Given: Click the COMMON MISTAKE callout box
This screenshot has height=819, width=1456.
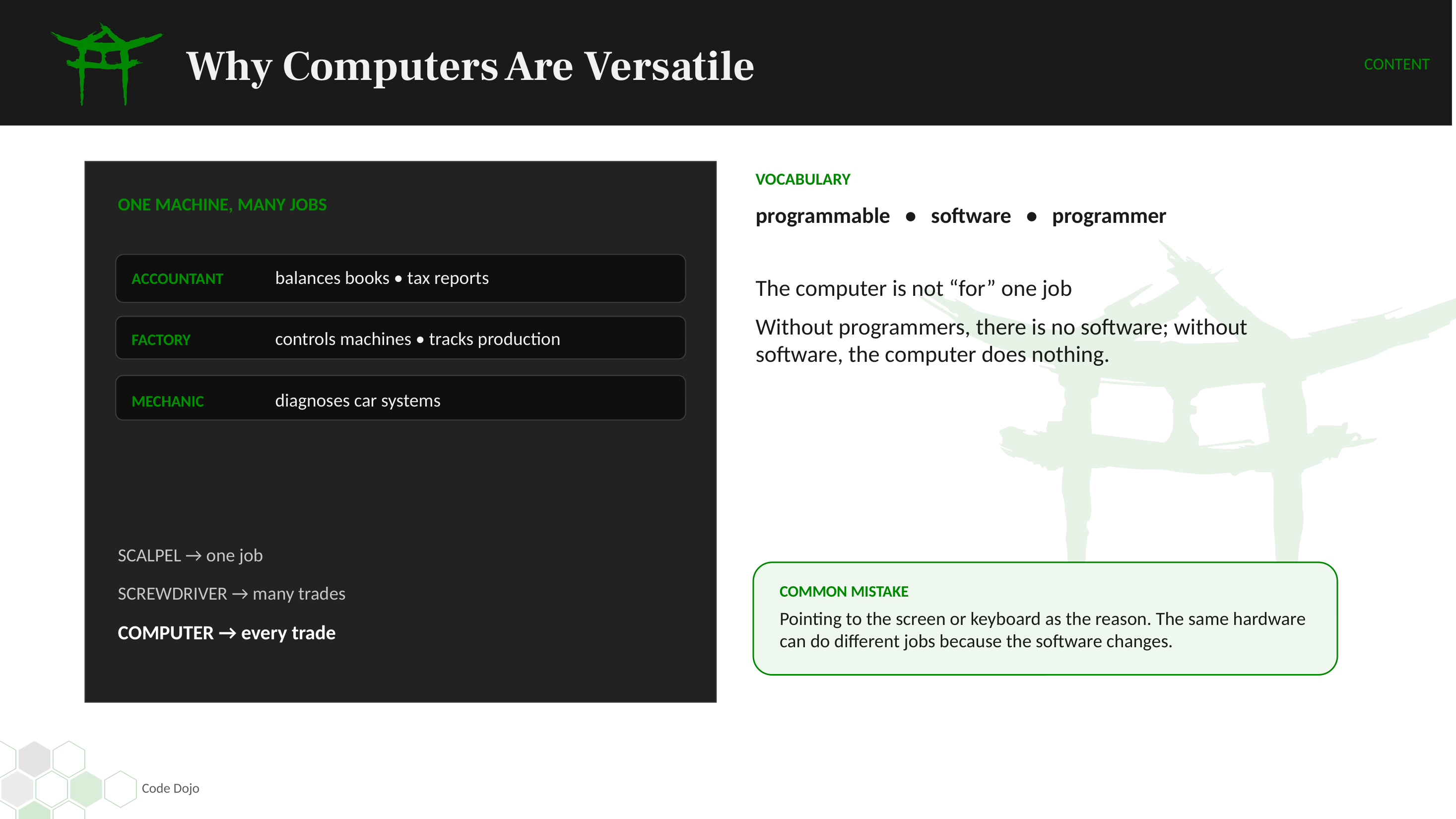Looking at the screenshot, I should click(1045, 618).
